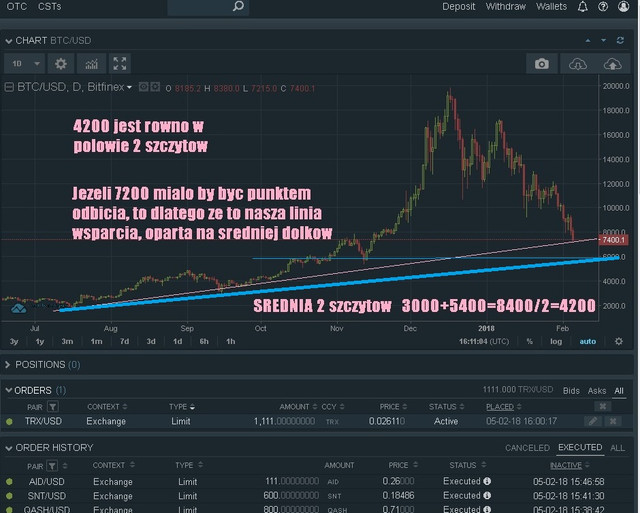
Task: Open the BTC/USD, D, Bitfinex legend dropdown arrow
Action: (129, 87)
